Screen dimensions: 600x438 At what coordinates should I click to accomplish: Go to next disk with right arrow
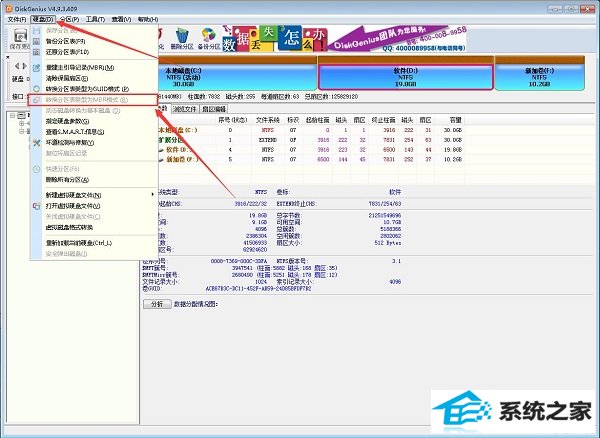(24, 66)
